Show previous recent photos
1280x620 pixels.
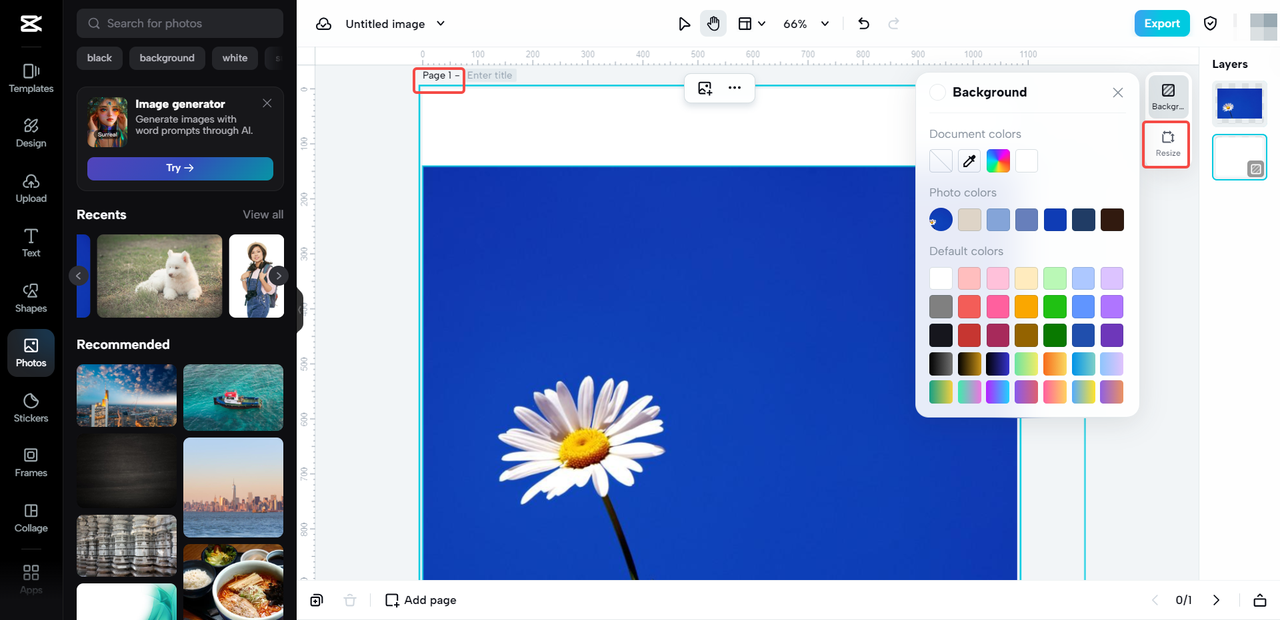tap(78, 276)
